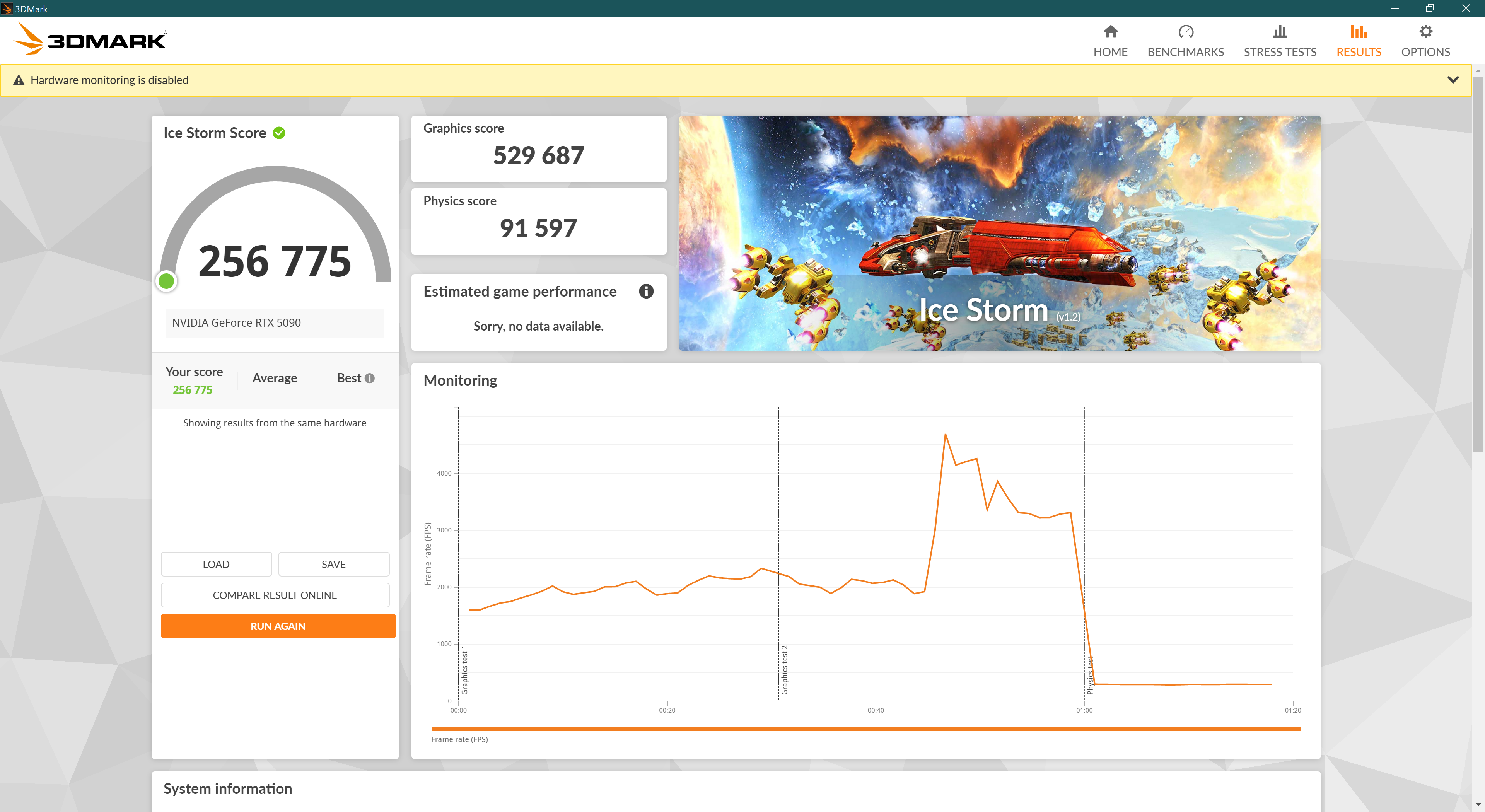This screenshot has height=812, width=1485.
Task: Click the Ice Storm Score title
Action: (215, 133)
